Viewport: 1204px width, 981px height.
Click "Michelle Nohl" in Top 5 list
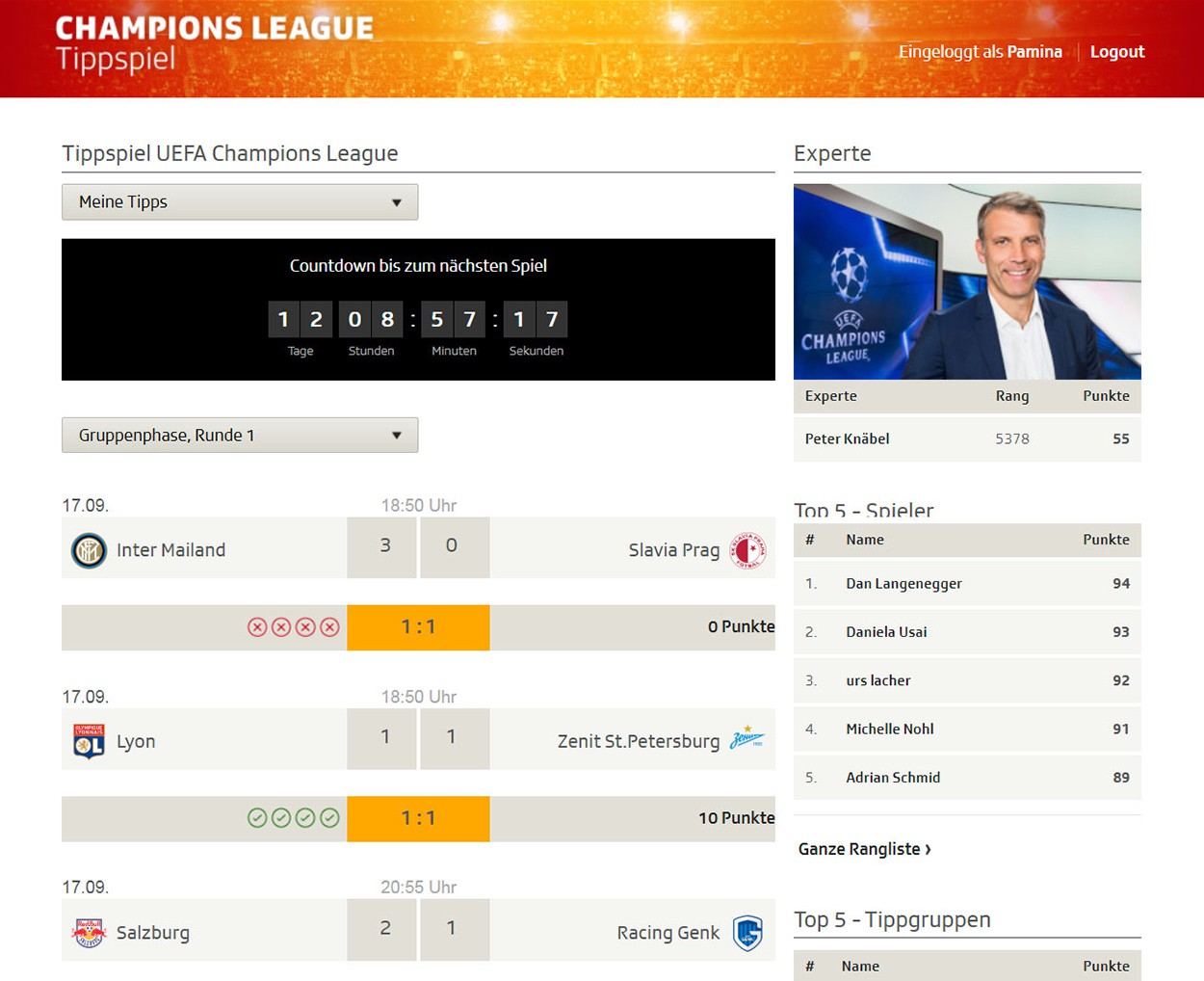click(890, 729)
